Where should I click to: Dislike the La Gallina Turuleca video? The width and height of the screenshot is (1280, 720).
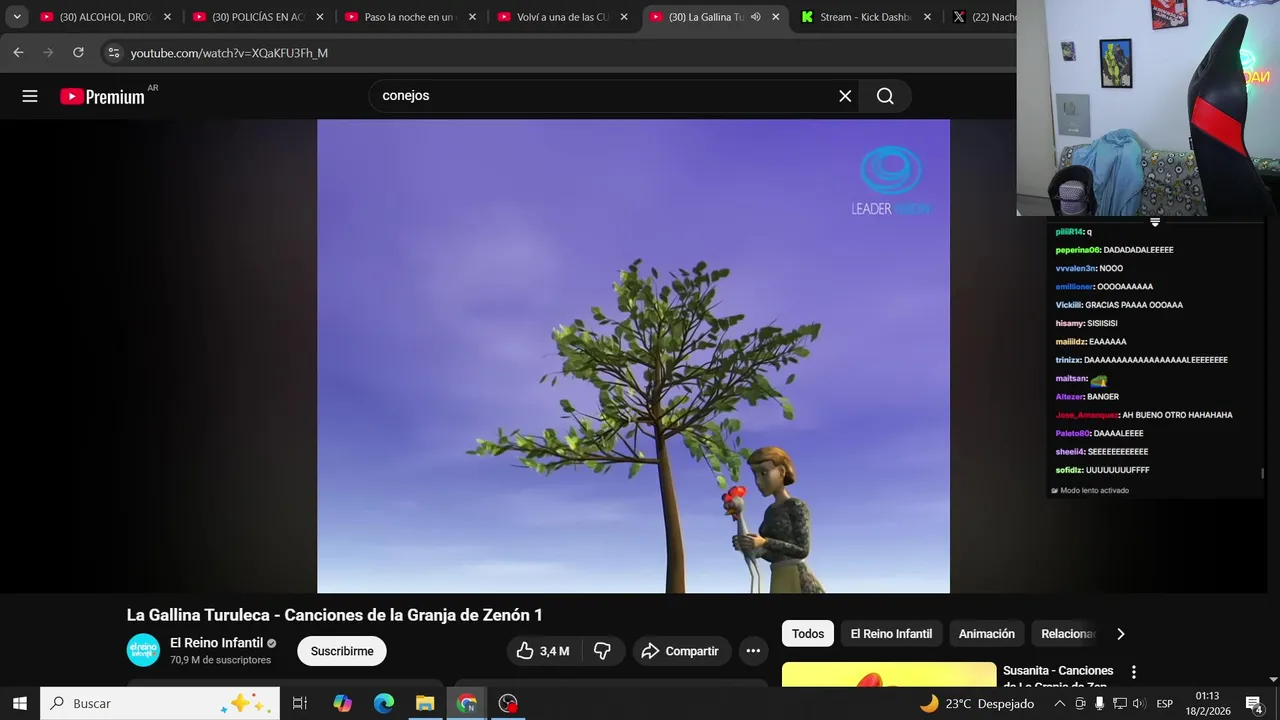click(x=602, y=651)
